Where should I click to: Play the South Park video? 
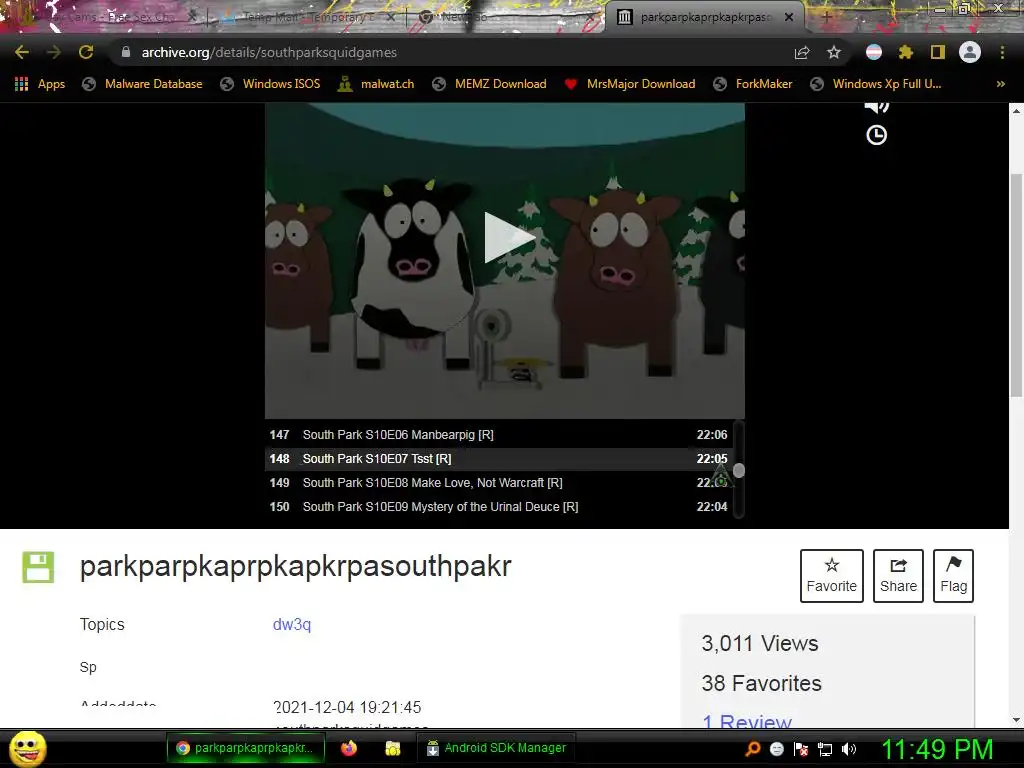pyautogui.click(x=509, y=238)
